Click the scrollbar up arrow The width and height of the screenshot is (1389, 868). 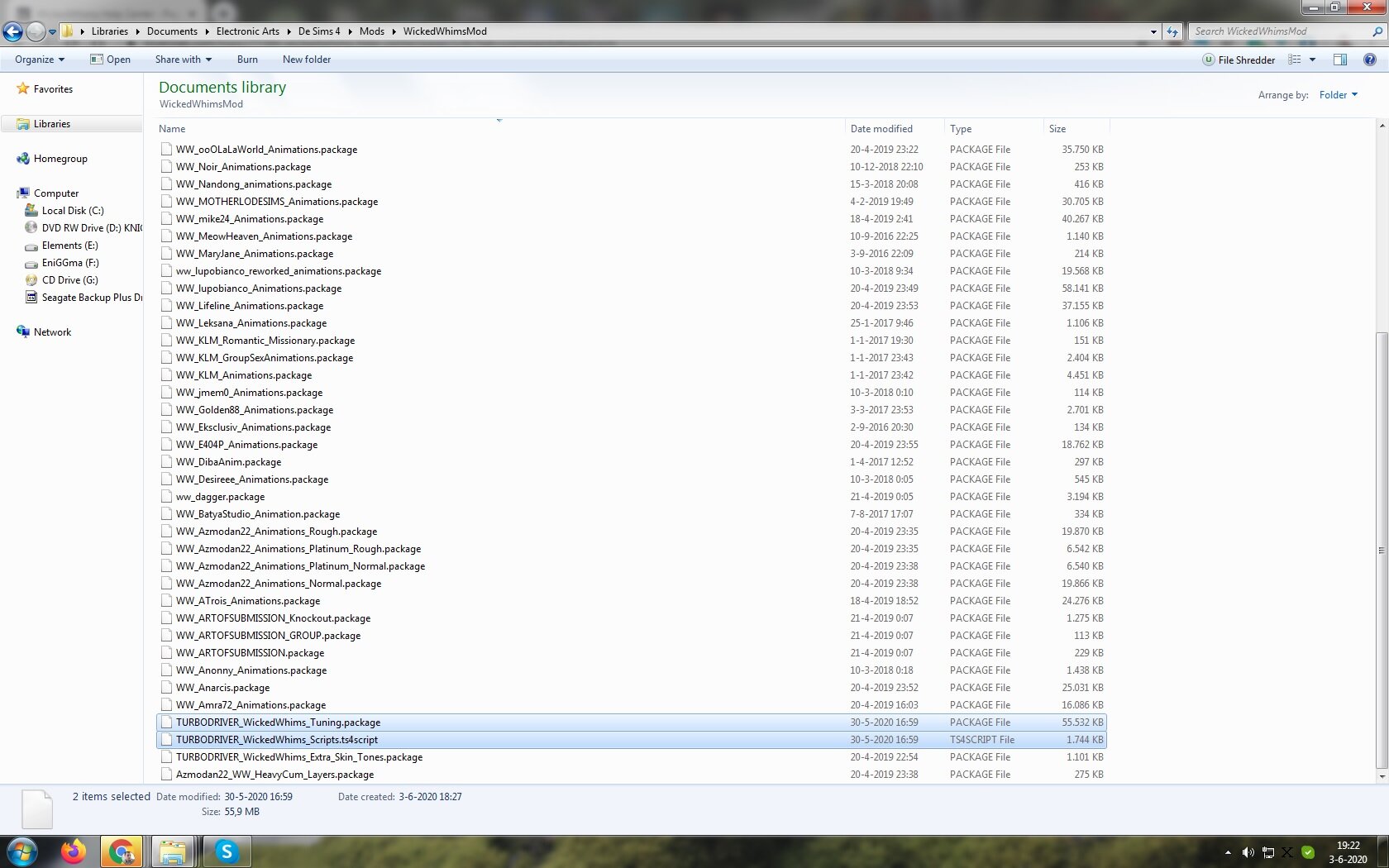click(x=1382, y=126)
